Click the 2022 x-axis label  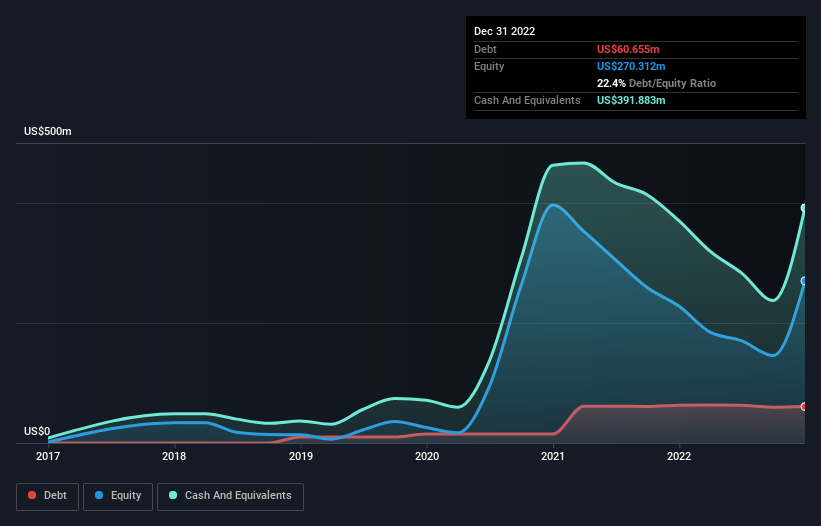[679, 456]
